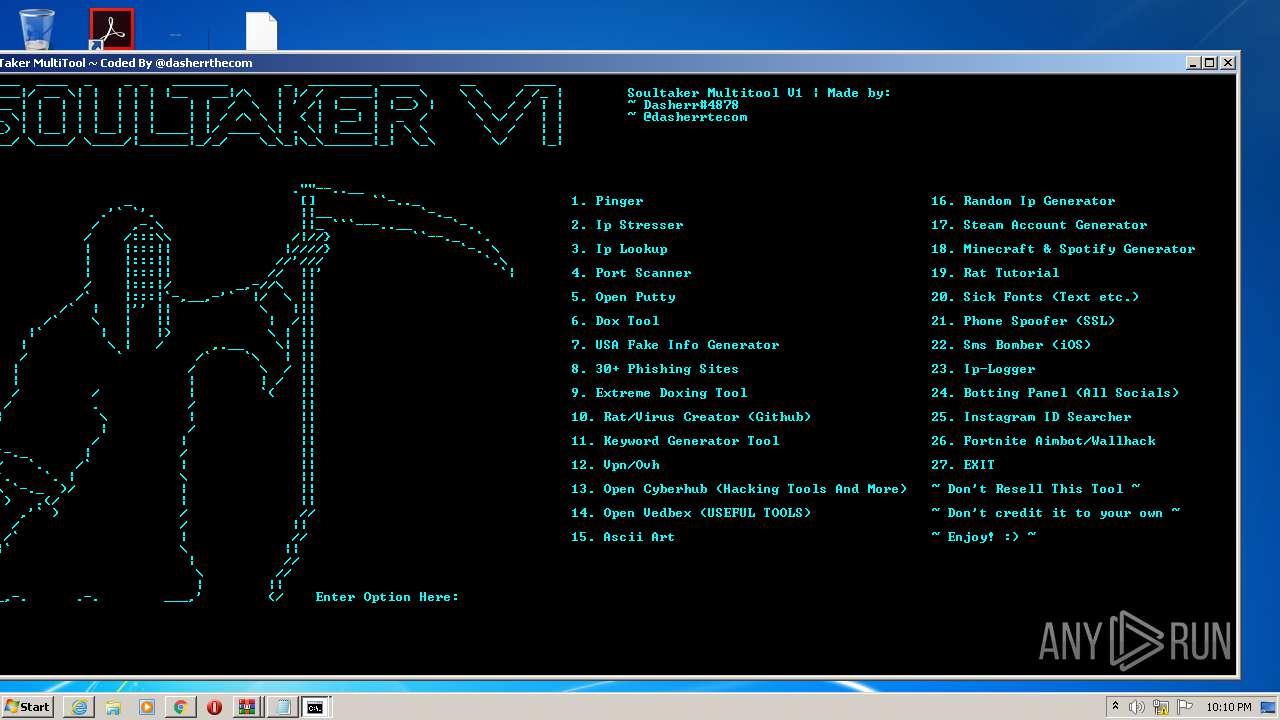Click '21. Phone Spoofer (SSL)' text
The height and width of the screenshot is (720, 1280).
1023,321
